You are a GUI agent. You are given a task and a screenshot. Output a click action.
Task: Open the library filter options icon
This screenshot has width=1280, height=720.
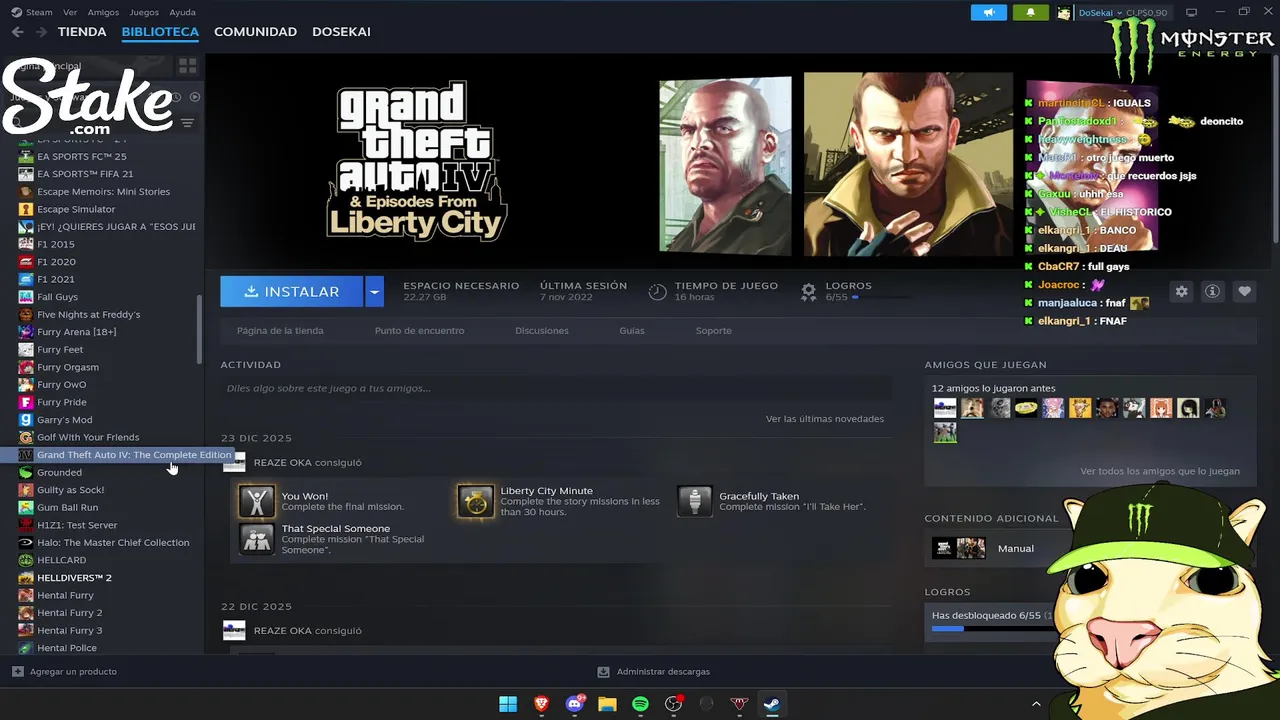click(187, 123)
